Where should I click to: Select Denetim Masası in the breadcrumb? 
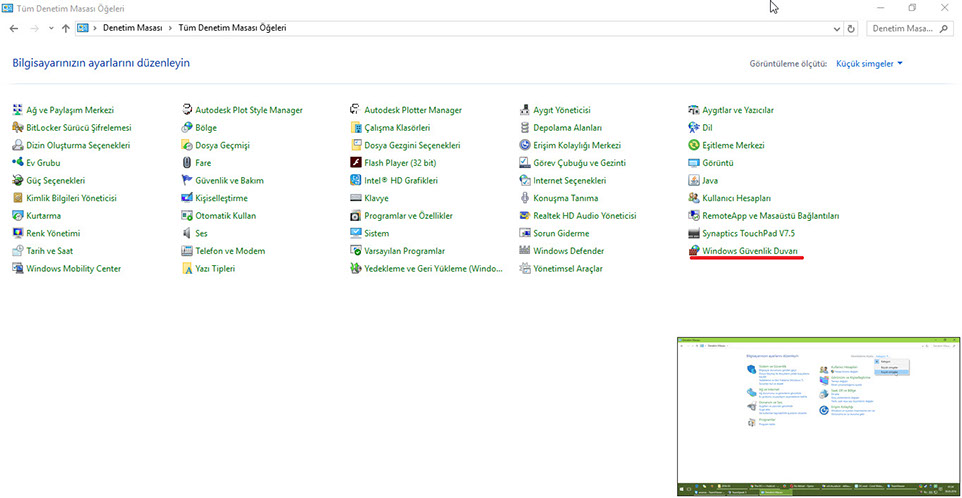point(133,28)
